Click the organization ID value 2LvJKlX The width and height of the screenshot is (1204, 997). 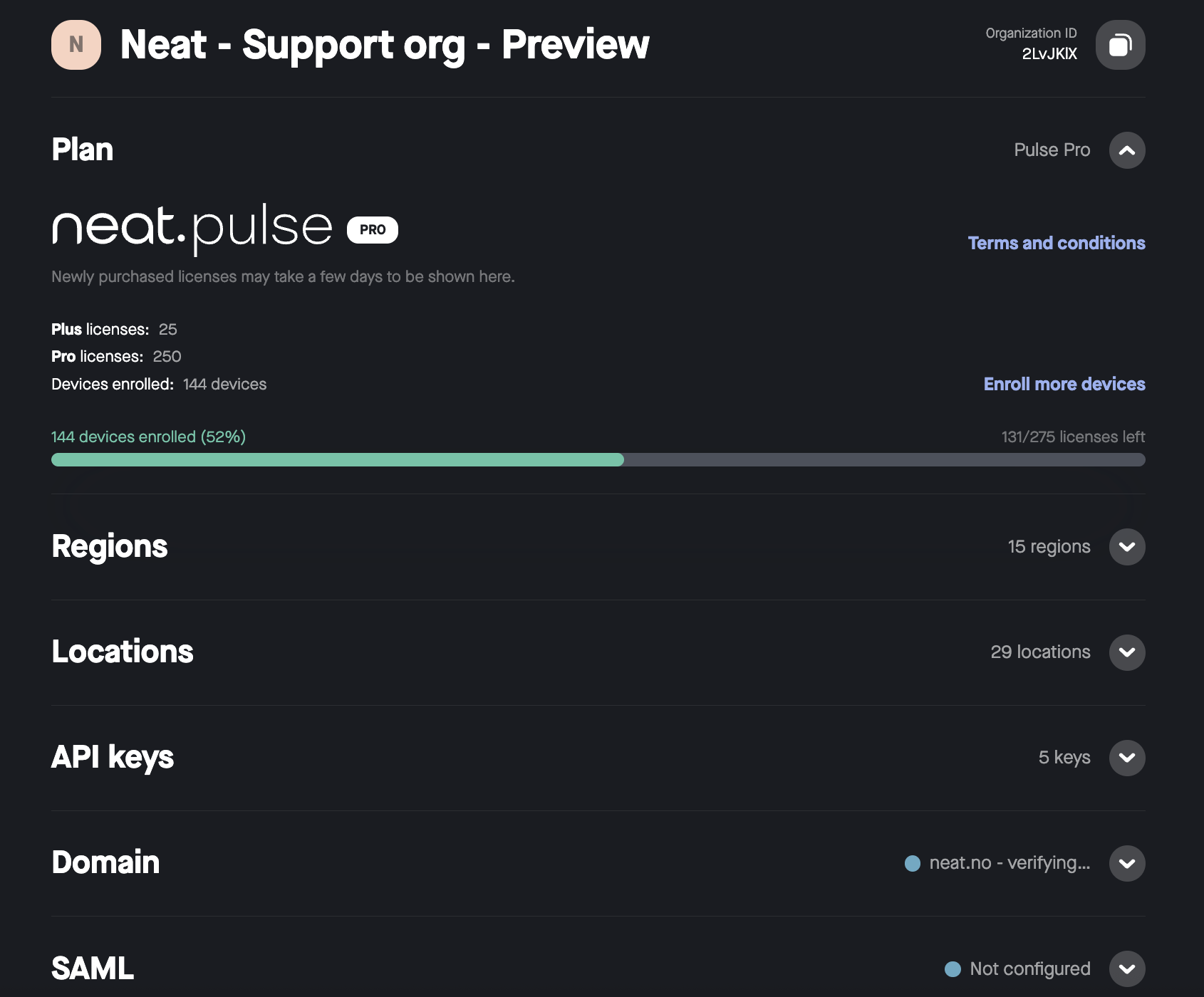[x=1049, y=53]
